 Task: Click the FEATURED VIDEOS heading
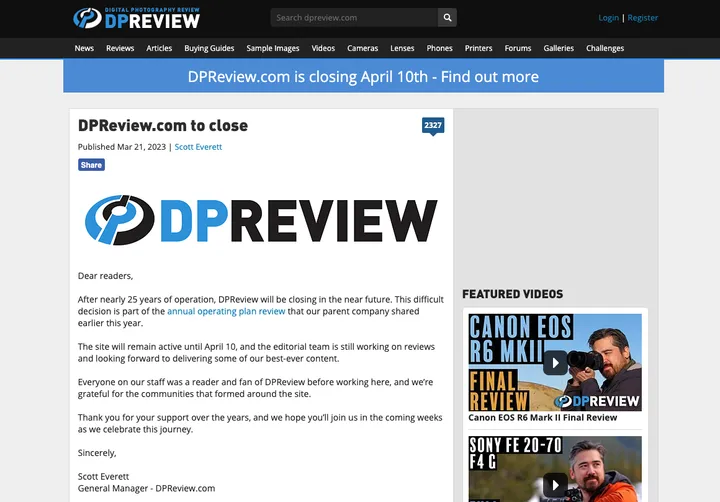[512, 294]
